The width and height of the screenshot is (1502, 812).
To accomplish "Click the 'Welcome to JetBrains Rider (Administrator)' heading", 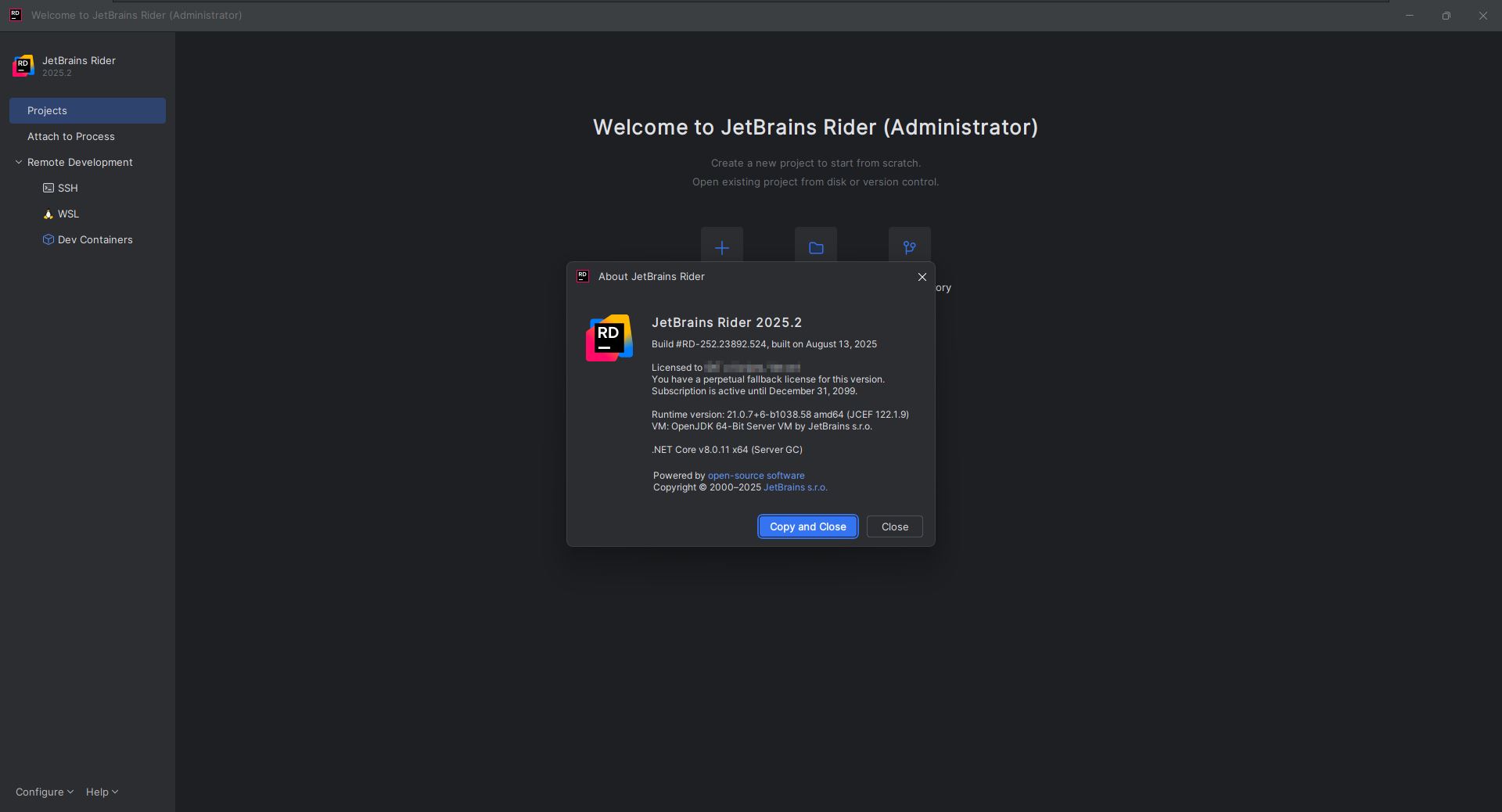I will coord(815,128).
